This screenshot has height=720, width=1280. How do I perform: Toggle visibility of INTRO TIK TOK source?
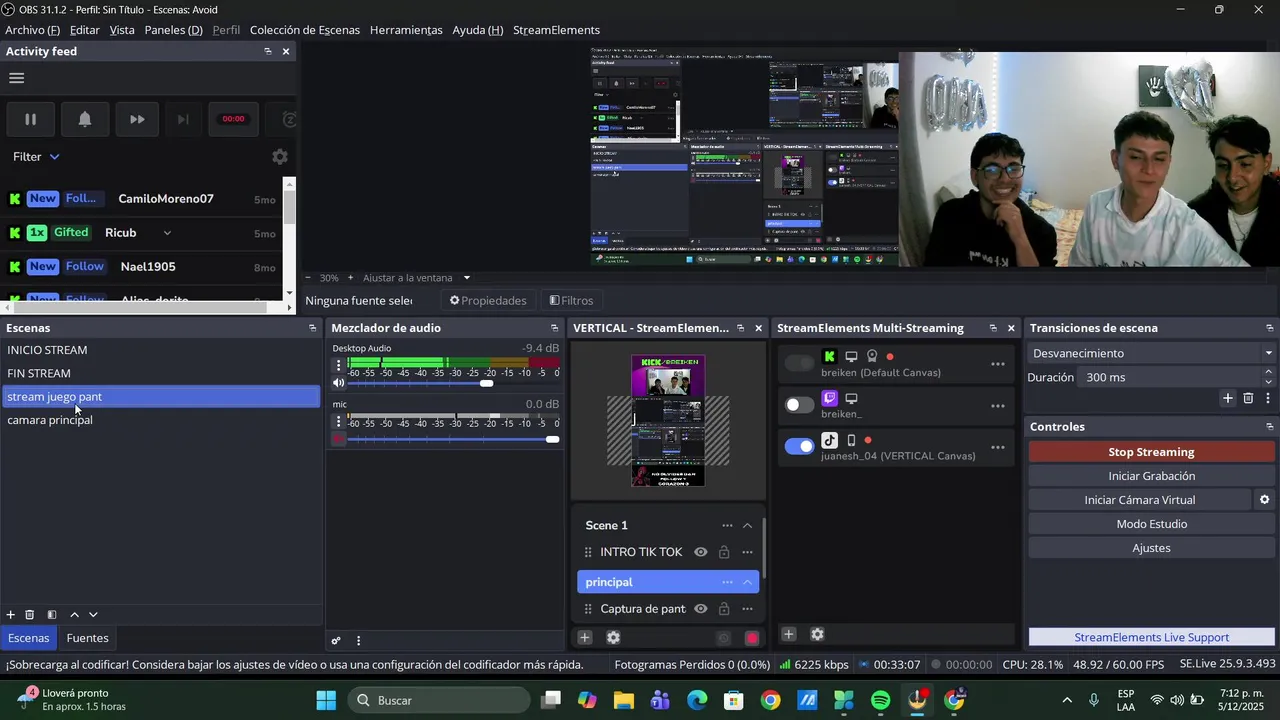point(701,552)
